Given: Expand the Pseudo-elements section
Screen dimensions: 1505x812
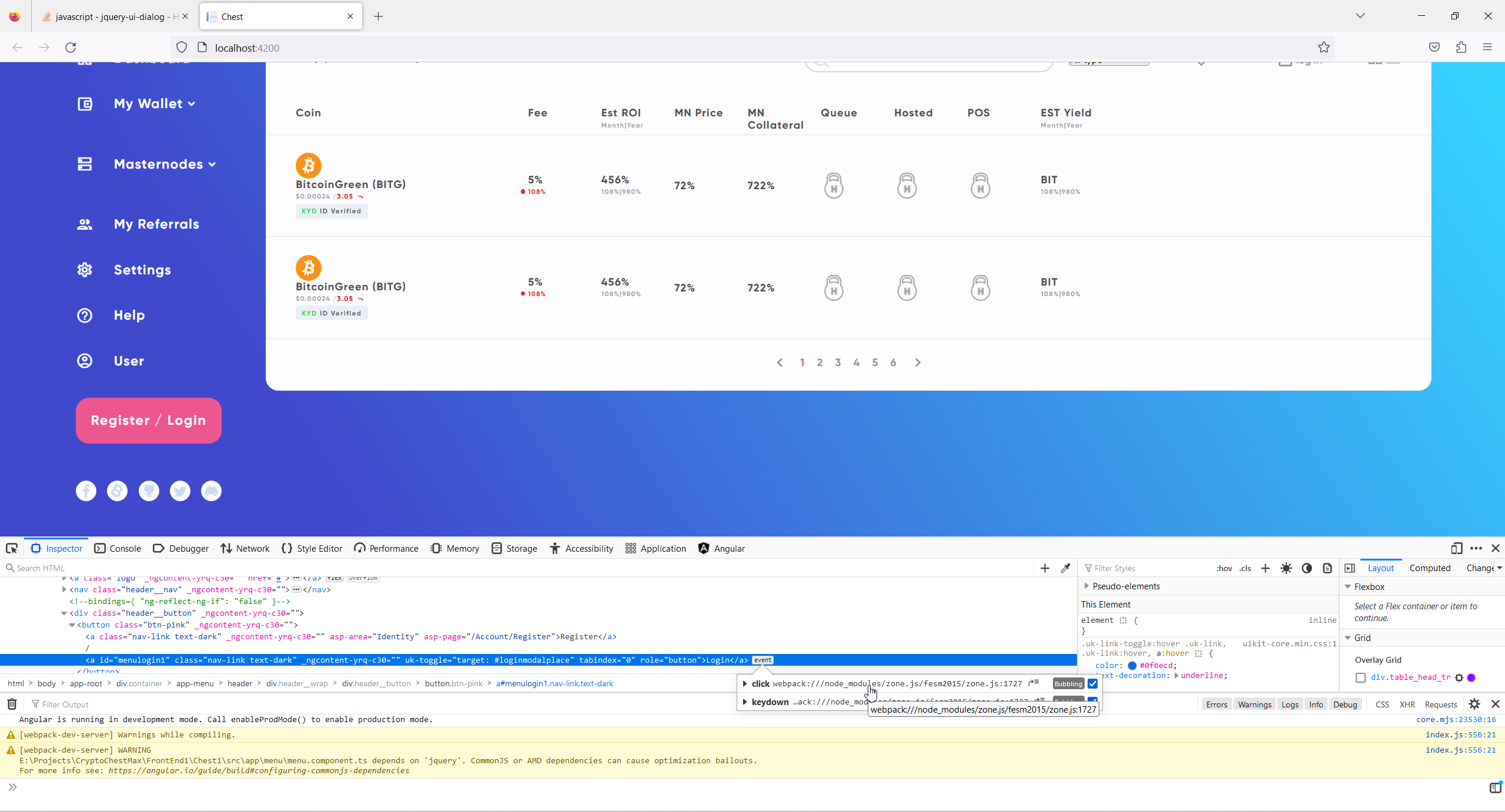Looking at the screenshot, I should pos(1086,586).
